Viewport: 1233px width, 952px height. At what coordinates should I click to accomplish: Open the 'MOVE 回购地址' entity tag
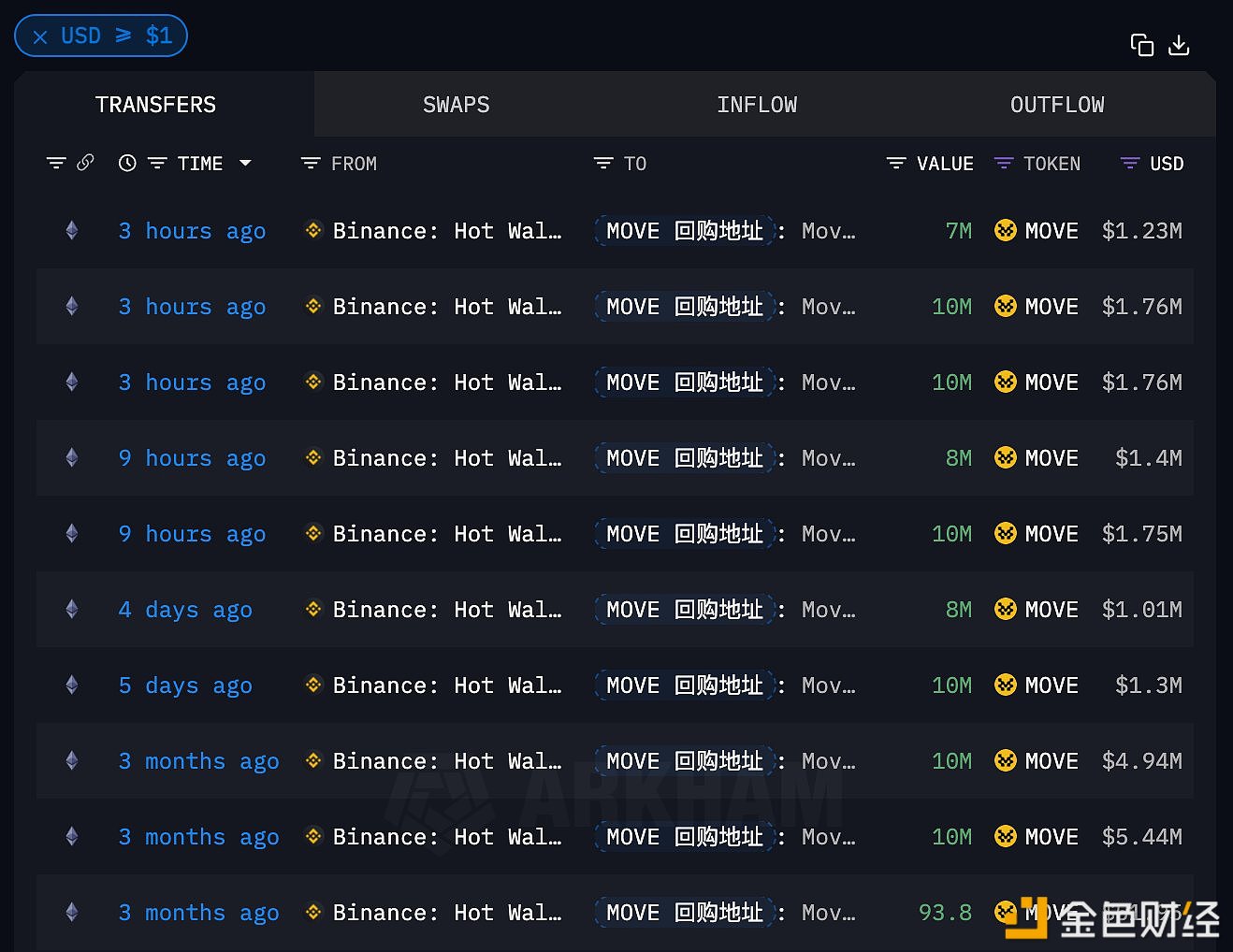coord(684,230)
